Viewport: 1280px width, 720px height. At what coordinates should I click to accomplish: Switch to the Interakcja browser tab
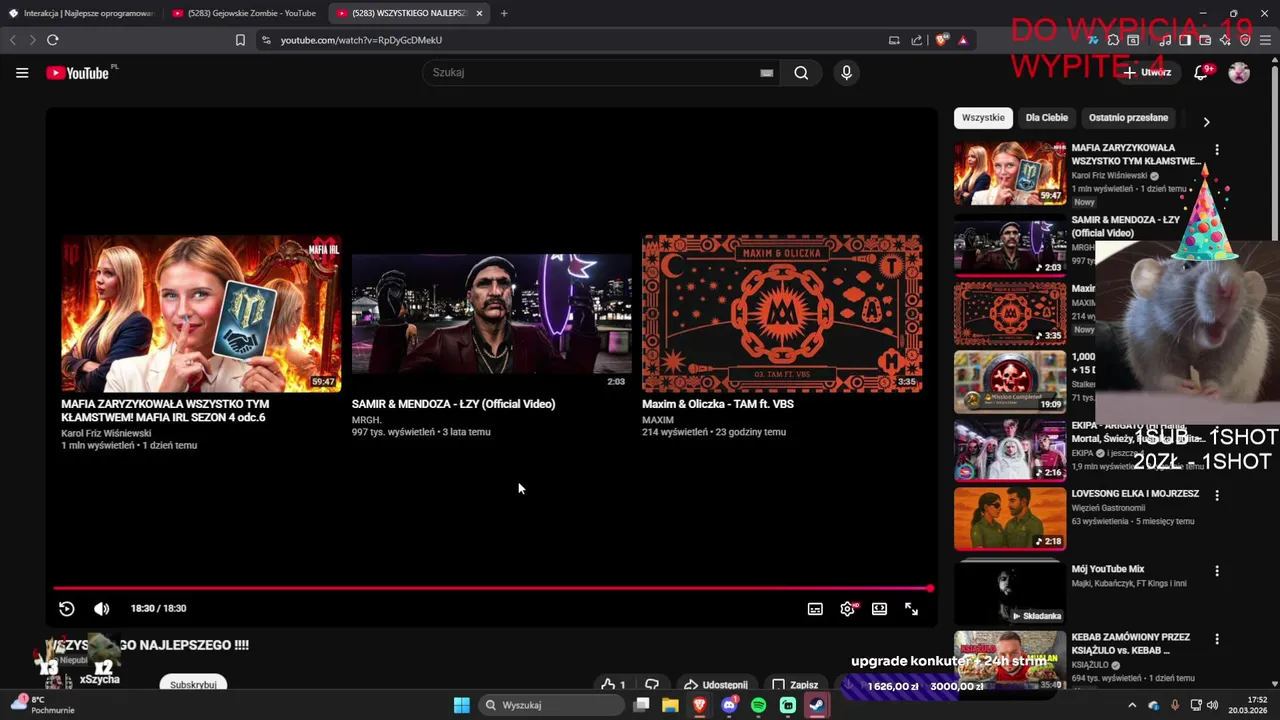[x=81, y=13]
